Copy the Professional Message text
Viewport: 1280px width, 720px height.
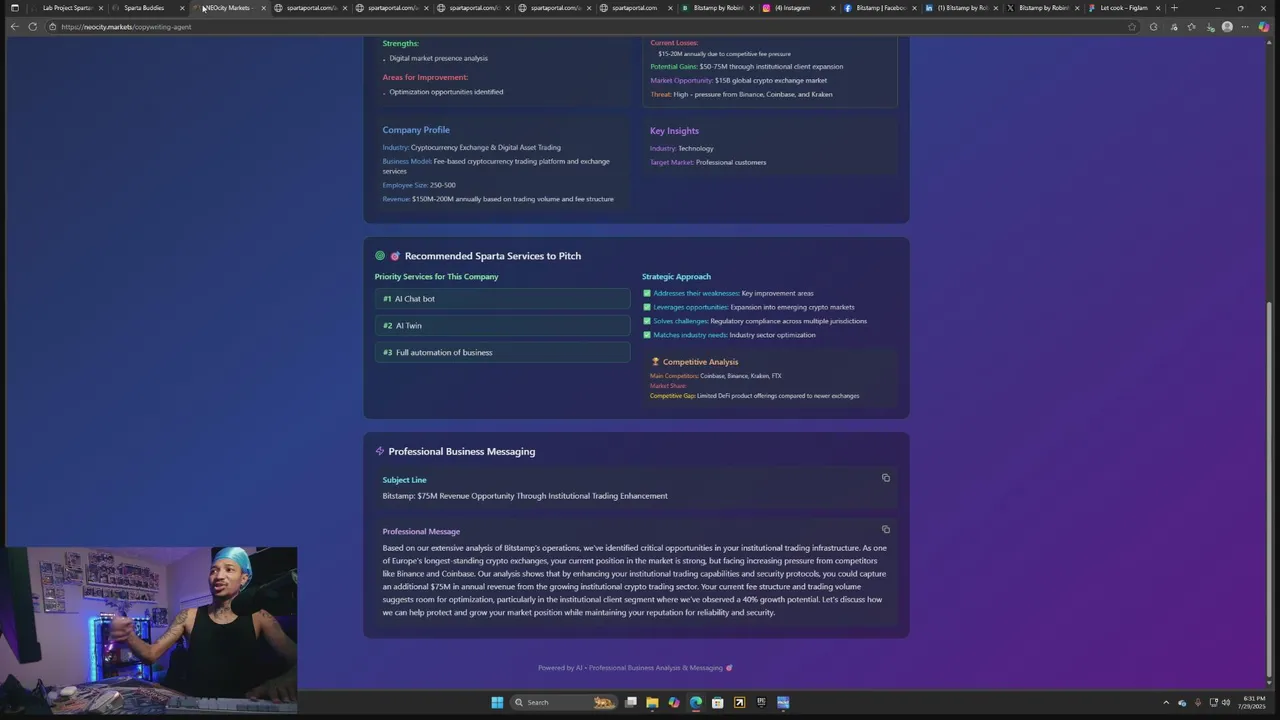point(886,530)
